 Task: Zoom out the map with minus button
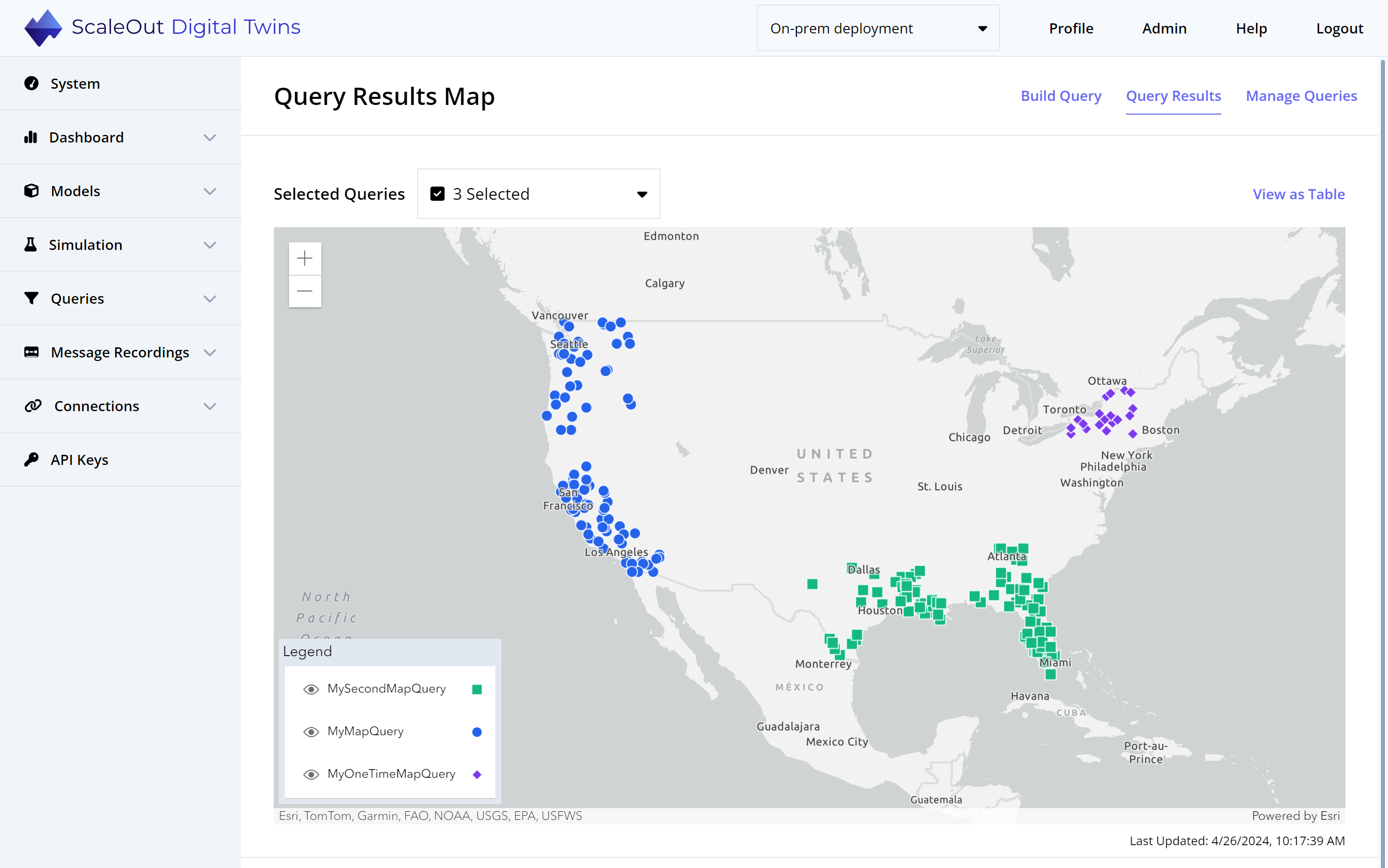pyautogui.click(x=305, y=291)
